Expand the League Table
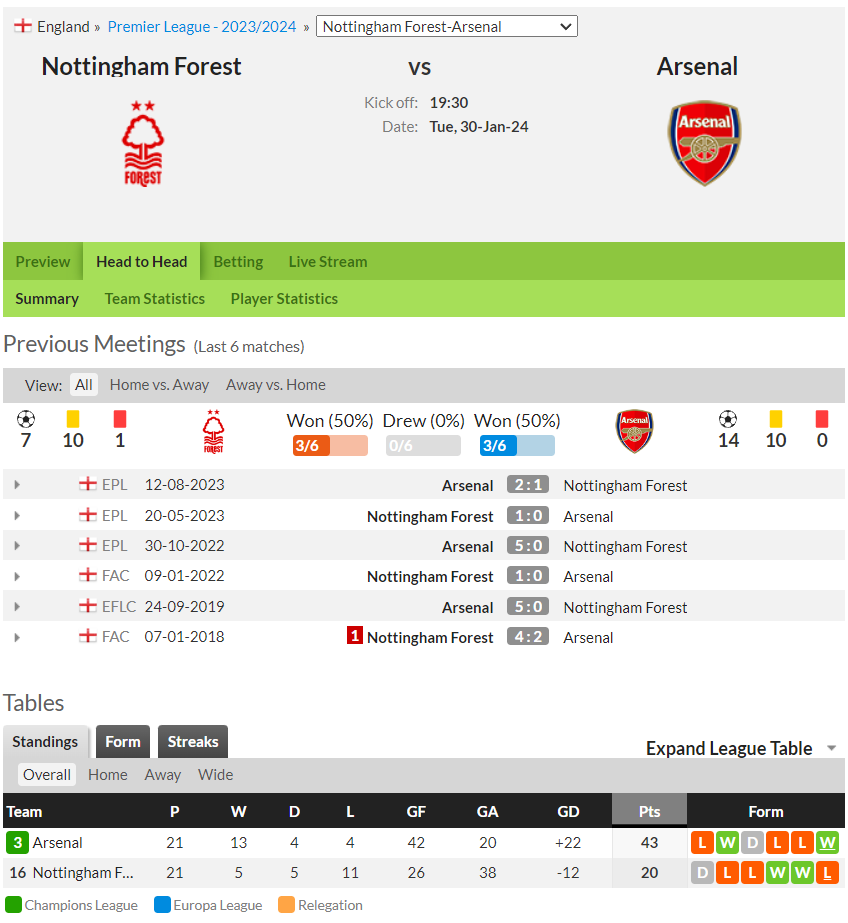Image resolution: width=848 pixels, height=923 pixels. click(x=740, y=748)
